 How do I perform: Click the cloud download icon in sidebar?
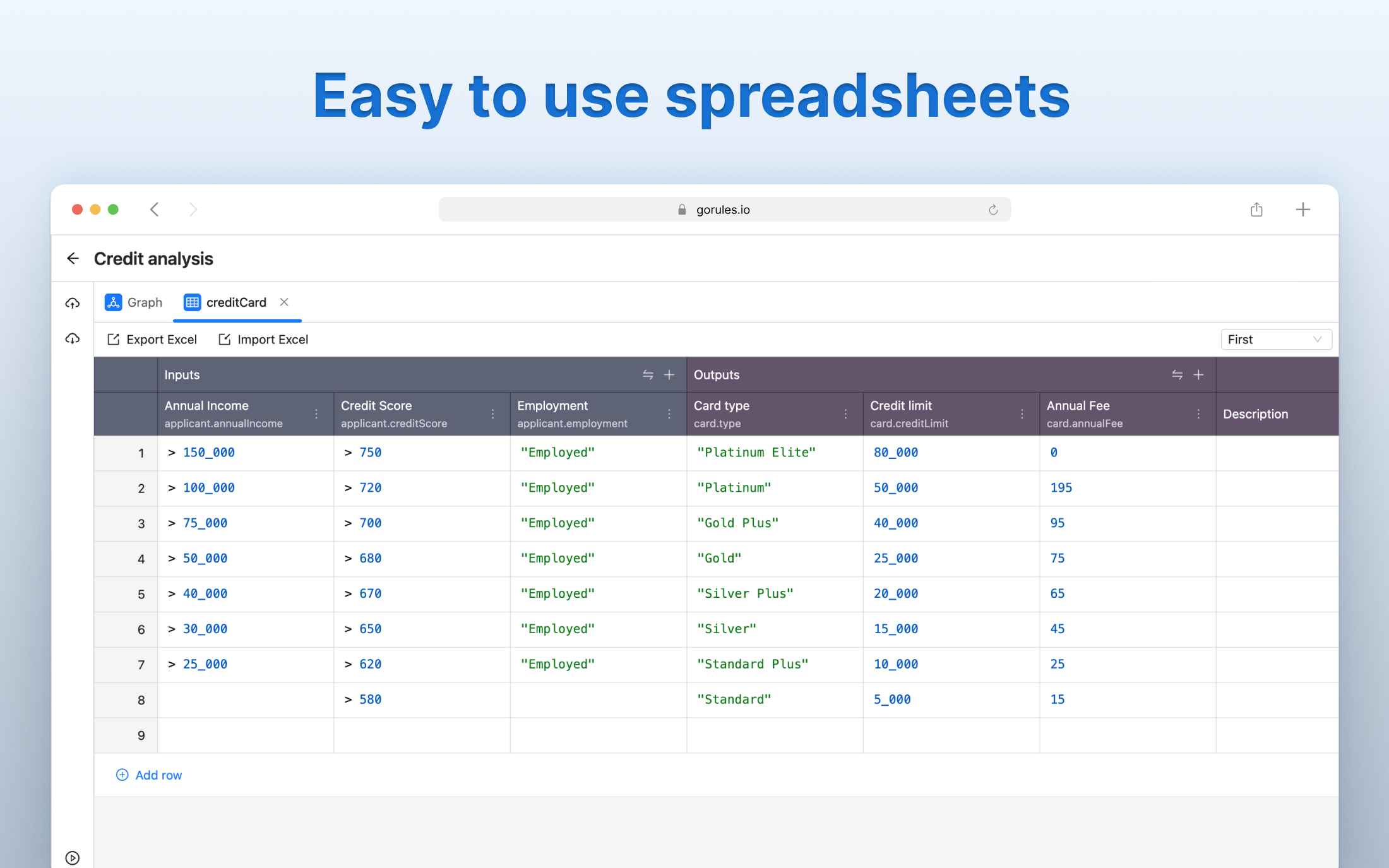73,339
